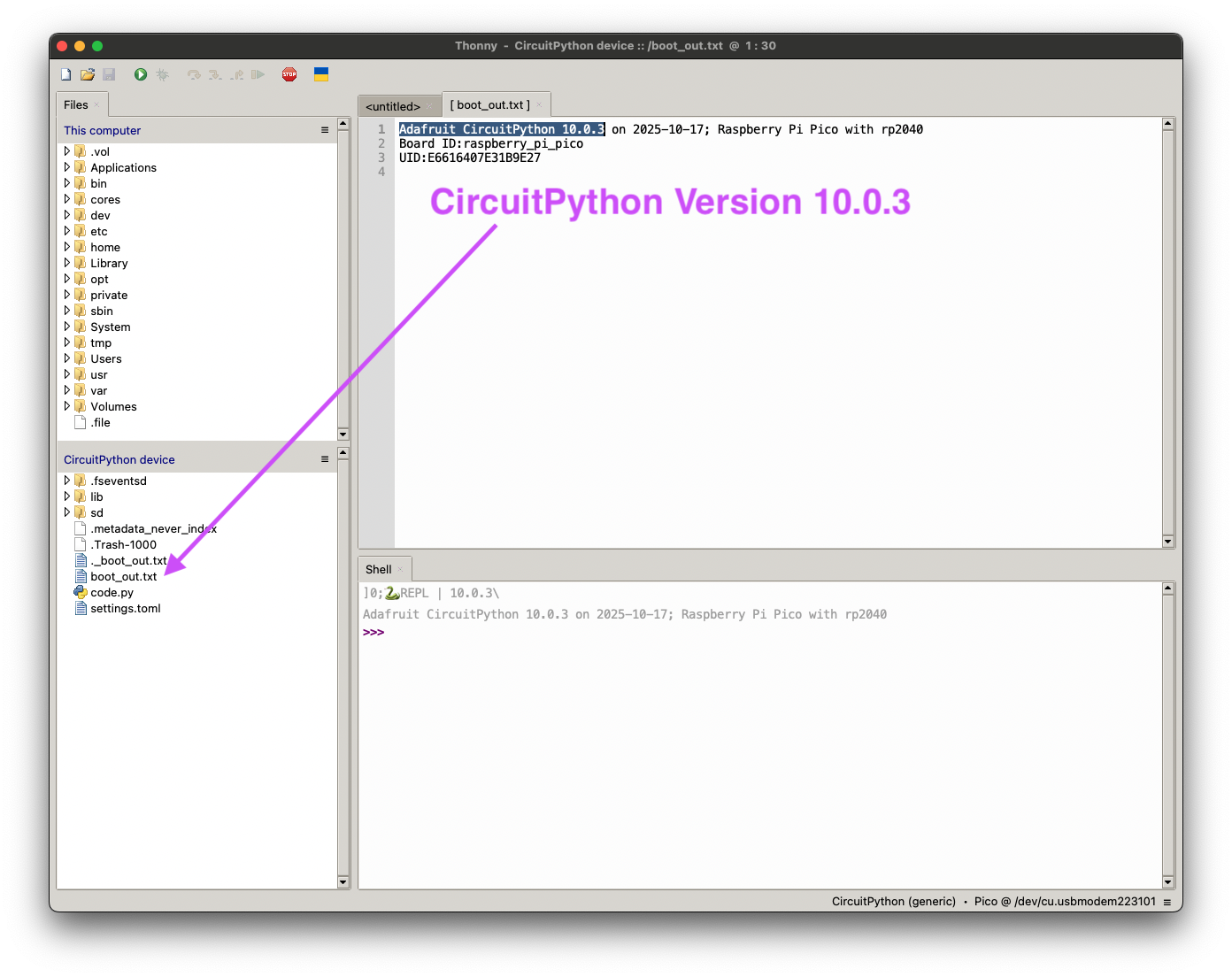Viewport: 1232px width, 977px height.
Task: Close the Files panel tab
Action: point(97,105)
